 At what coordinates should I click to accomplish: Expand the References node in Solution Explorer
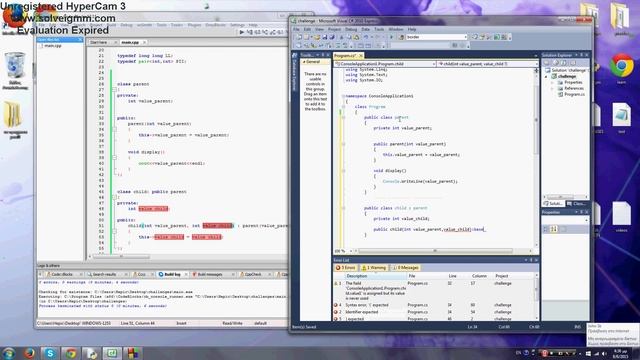pyautogui.click(x=553, y=88)
